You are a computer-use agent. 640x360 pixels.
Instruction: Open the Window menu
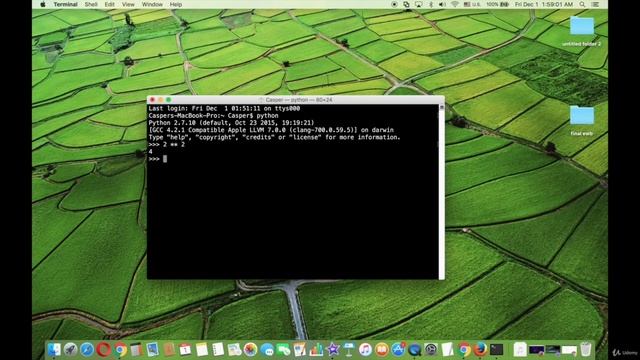[152, 4]
